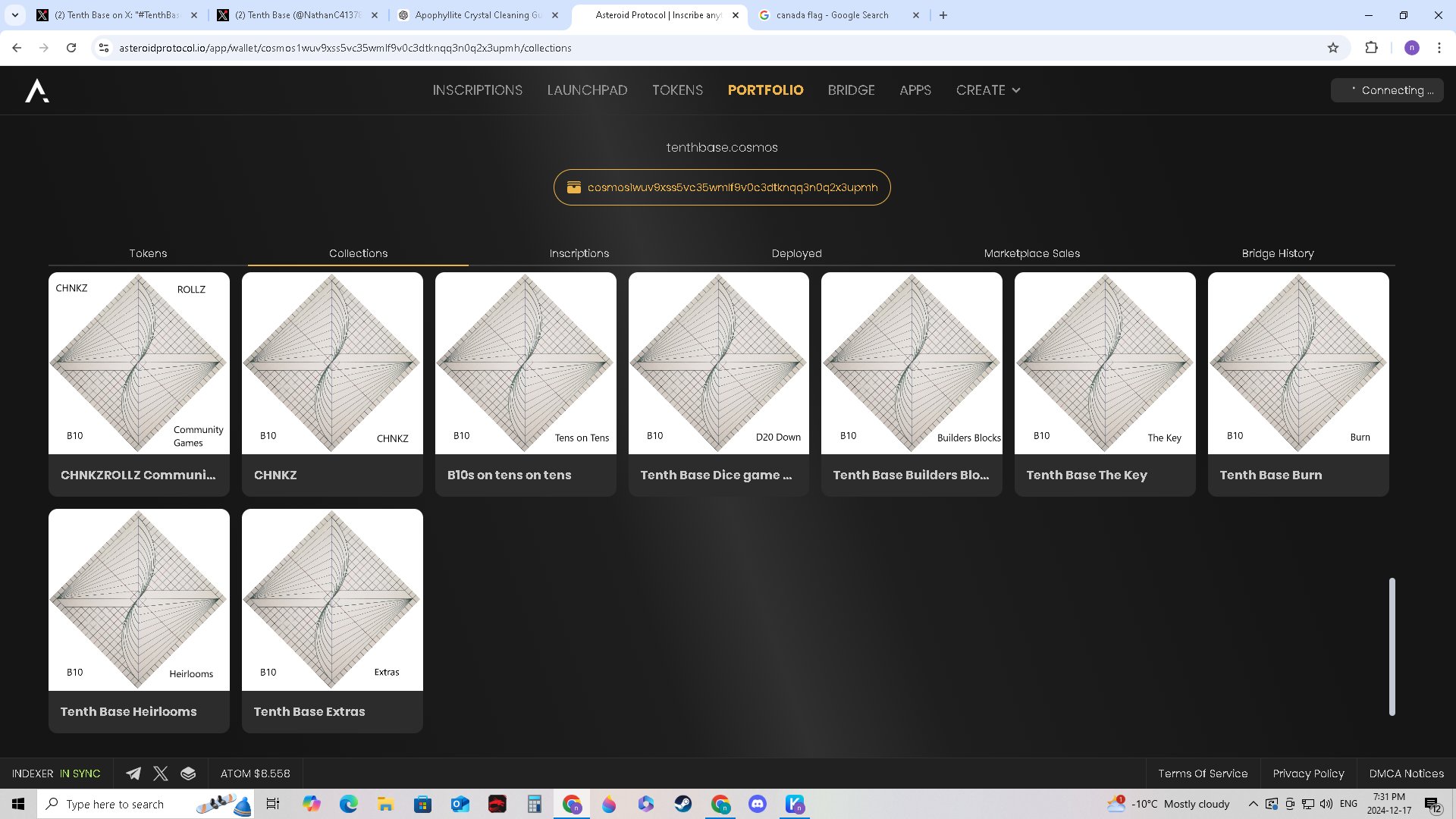Open the Telegram icon in footer
Screen dimensions: 1456x819
pos(133,773)
